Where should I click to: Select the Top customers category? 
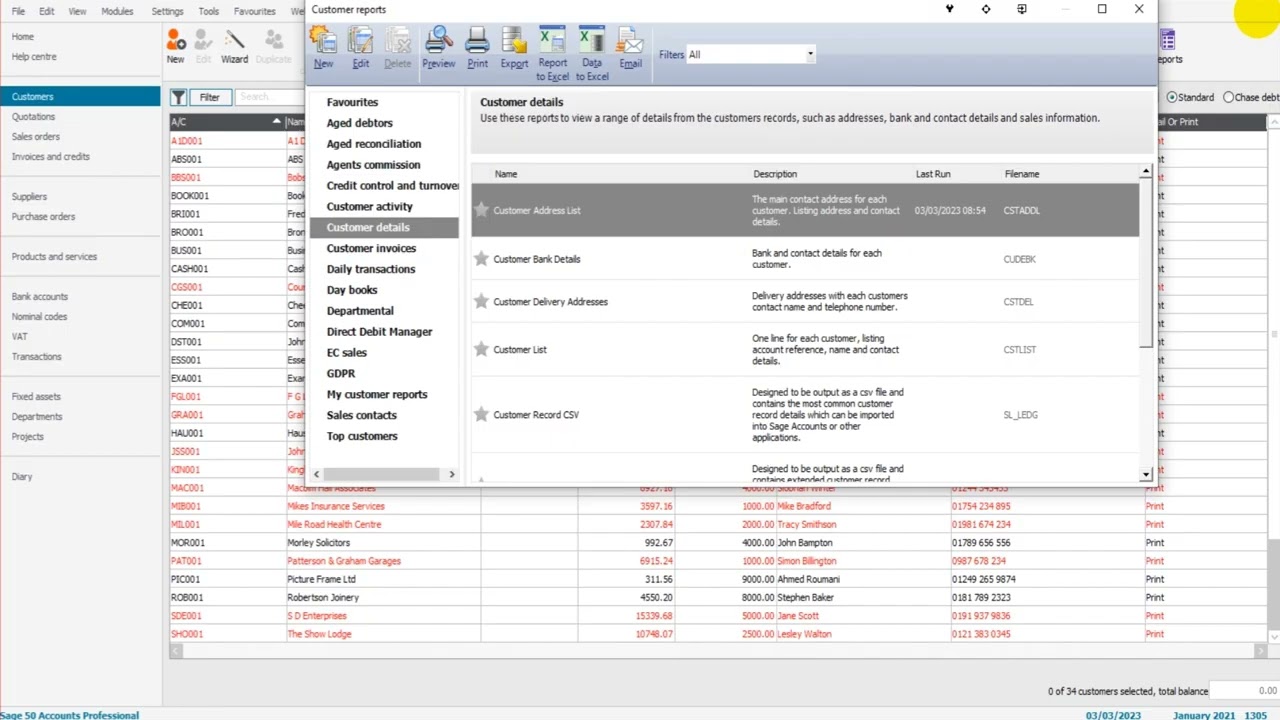pos(362,436)
